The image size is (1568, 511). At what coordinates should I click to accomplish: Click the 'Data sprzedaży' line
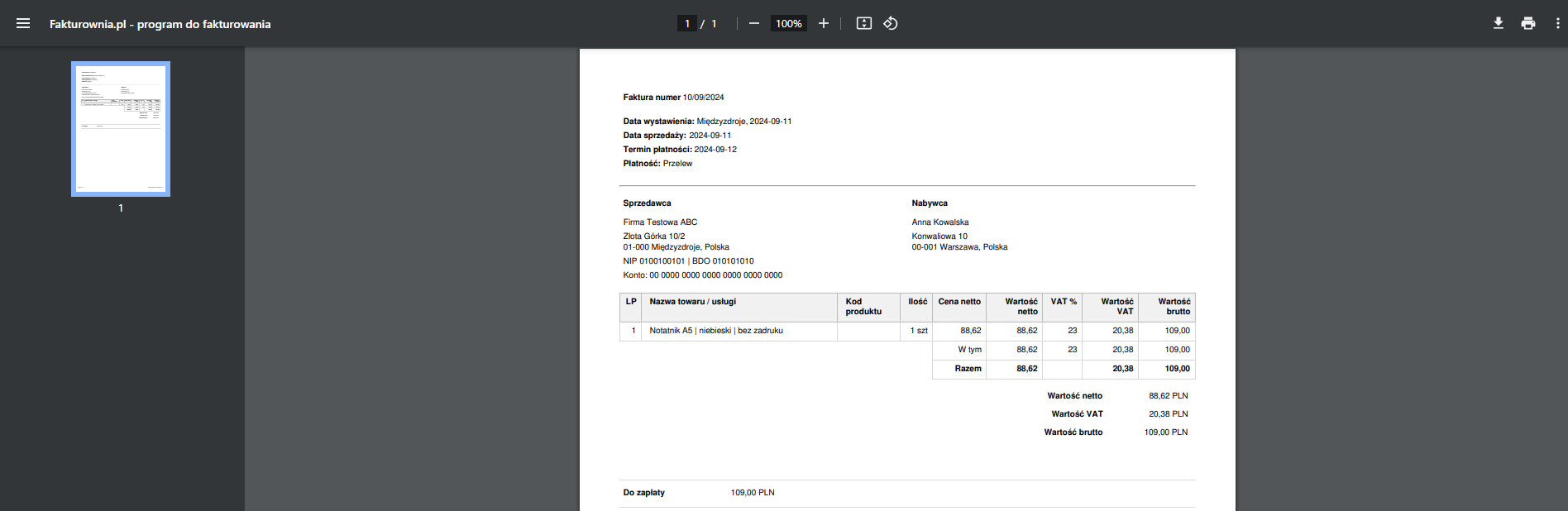pyautogui.click(x=677, y=136)
